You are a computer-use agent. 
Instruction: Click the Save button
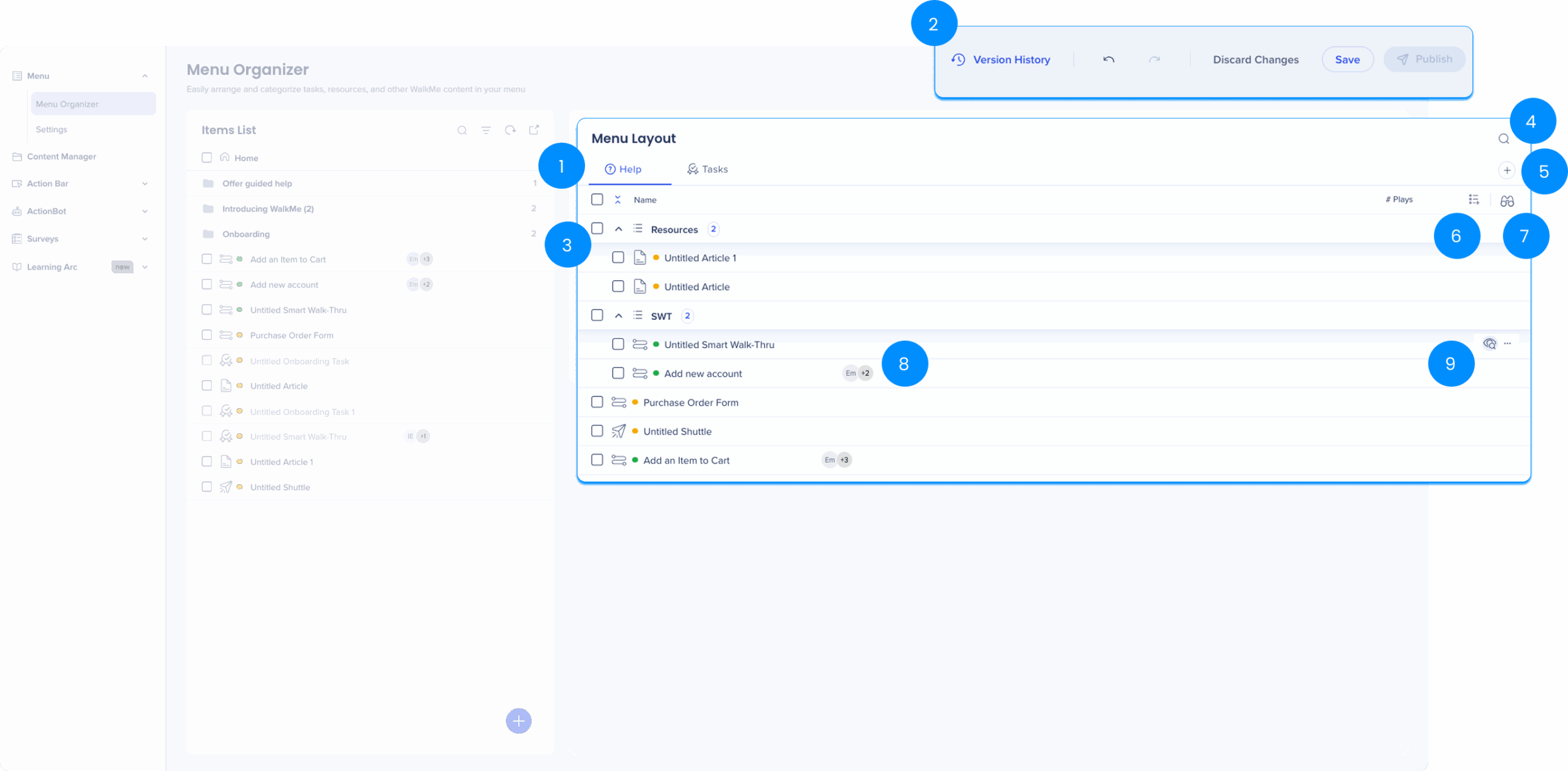1347,59
